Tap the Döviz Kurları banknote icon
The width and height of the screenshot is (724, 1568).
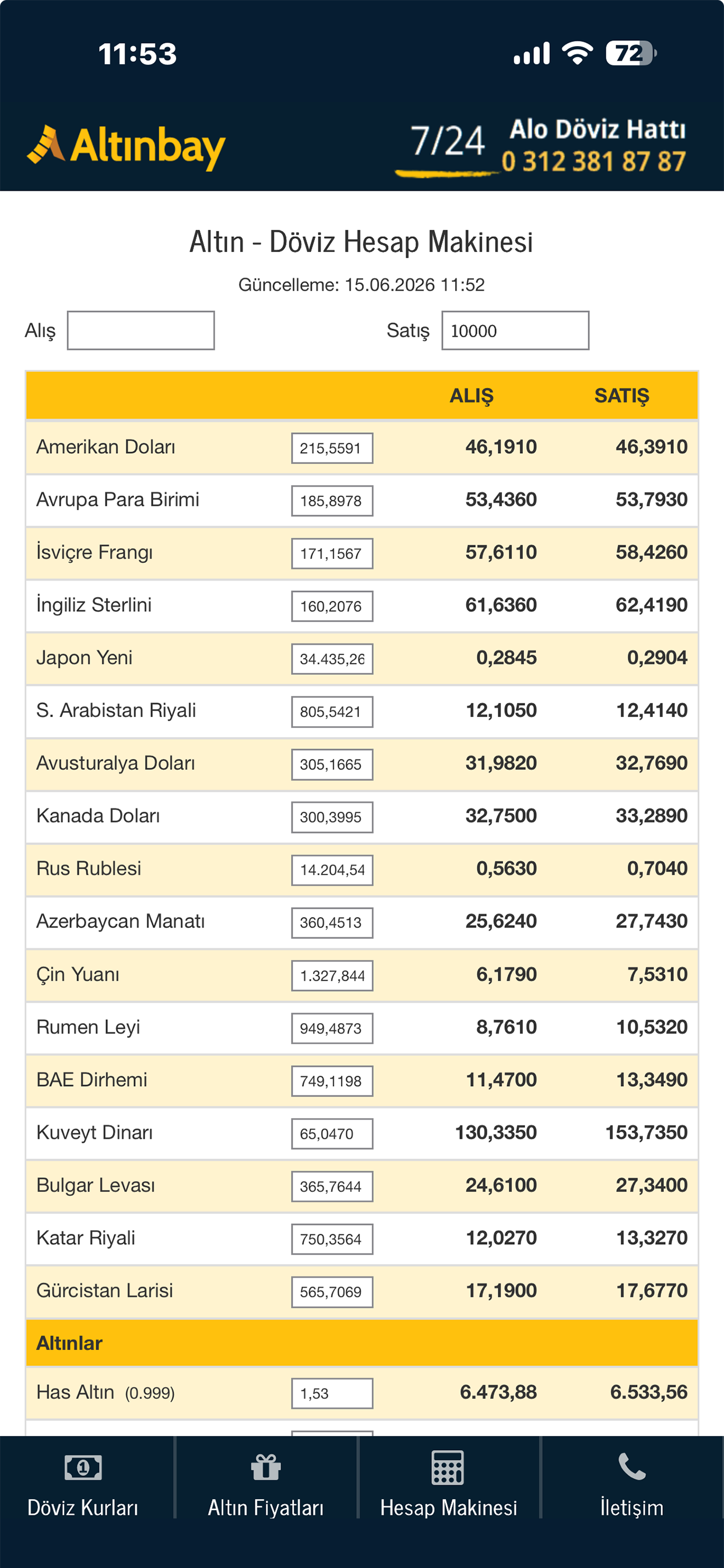coord(83,1468)
